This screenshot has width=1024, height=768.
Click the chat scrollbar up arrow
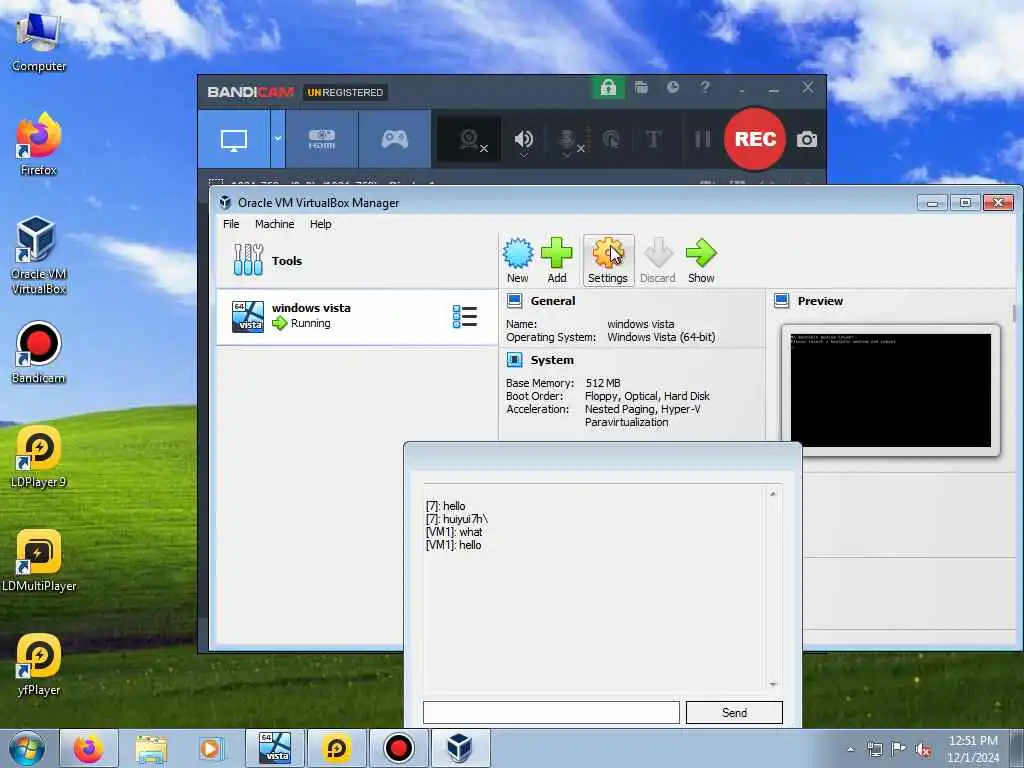[x=773, y=494]
